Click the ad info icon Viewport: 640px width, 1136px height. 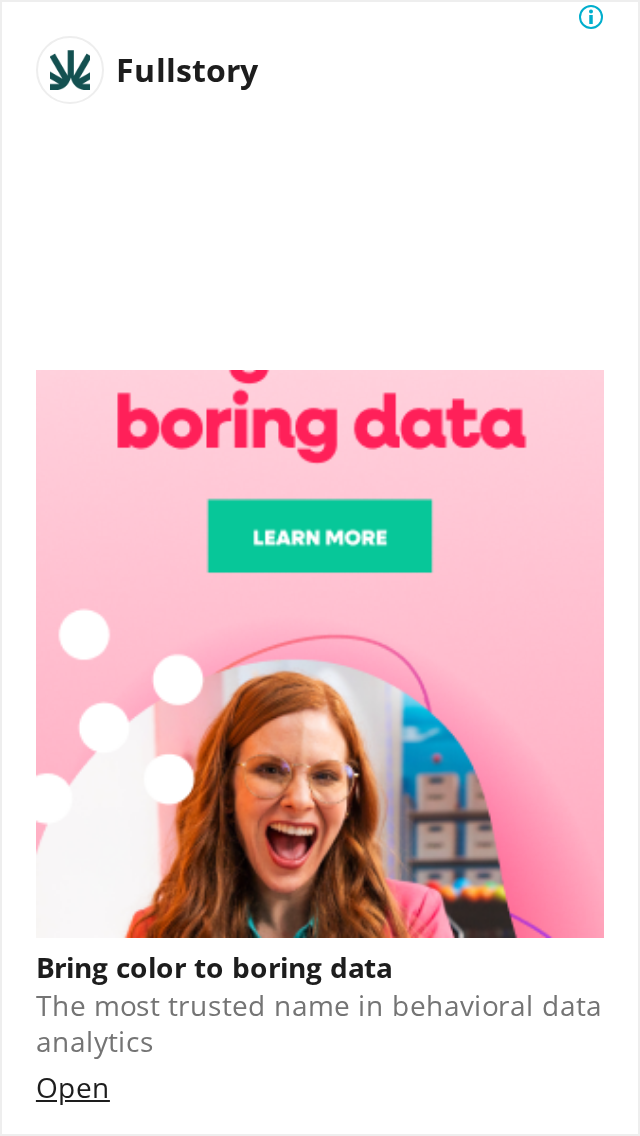tap(591, 17)
